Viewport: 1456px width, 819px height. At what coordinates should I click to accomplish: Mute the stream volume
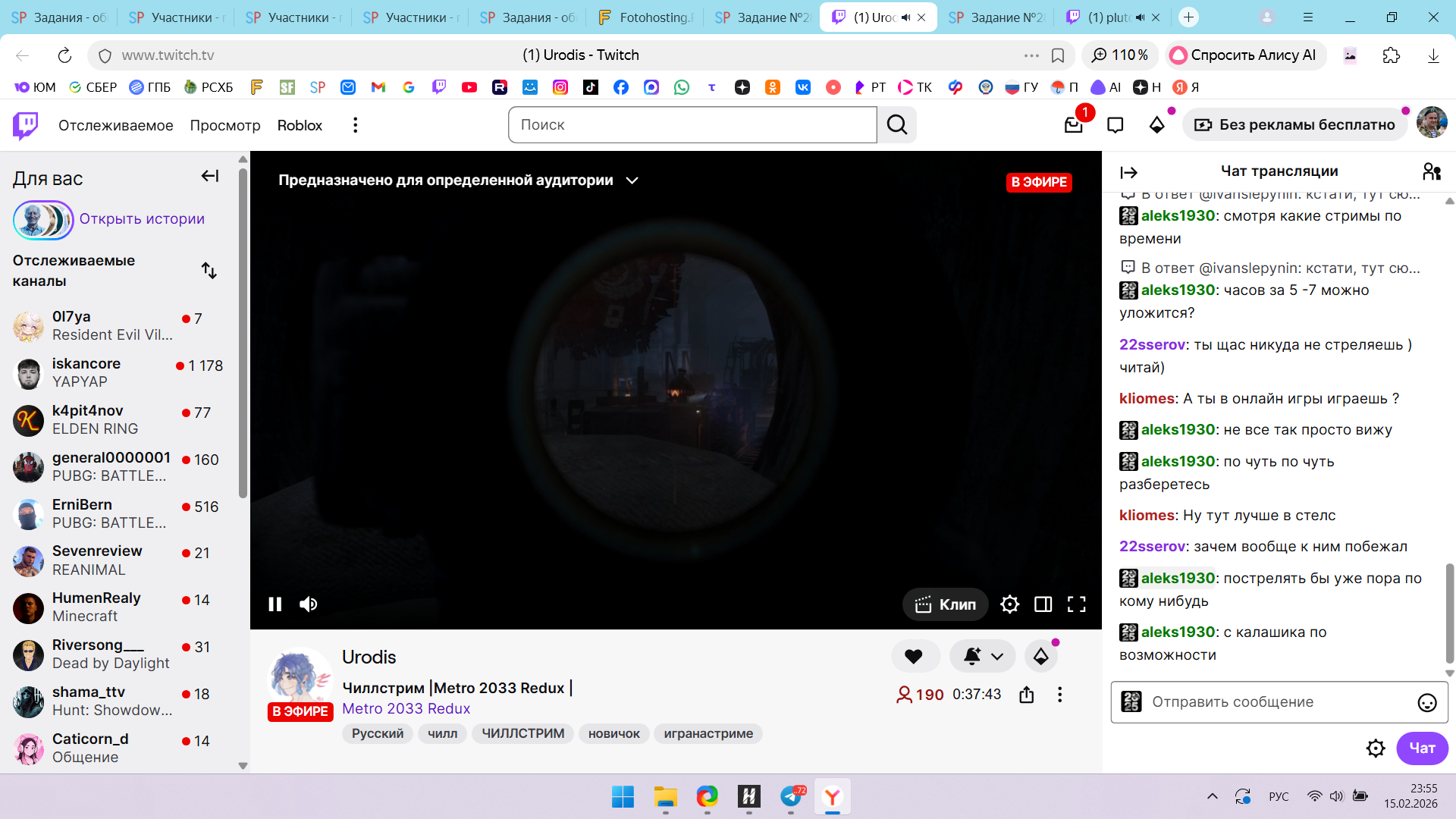pyautogui.click(x=308, y=604)
